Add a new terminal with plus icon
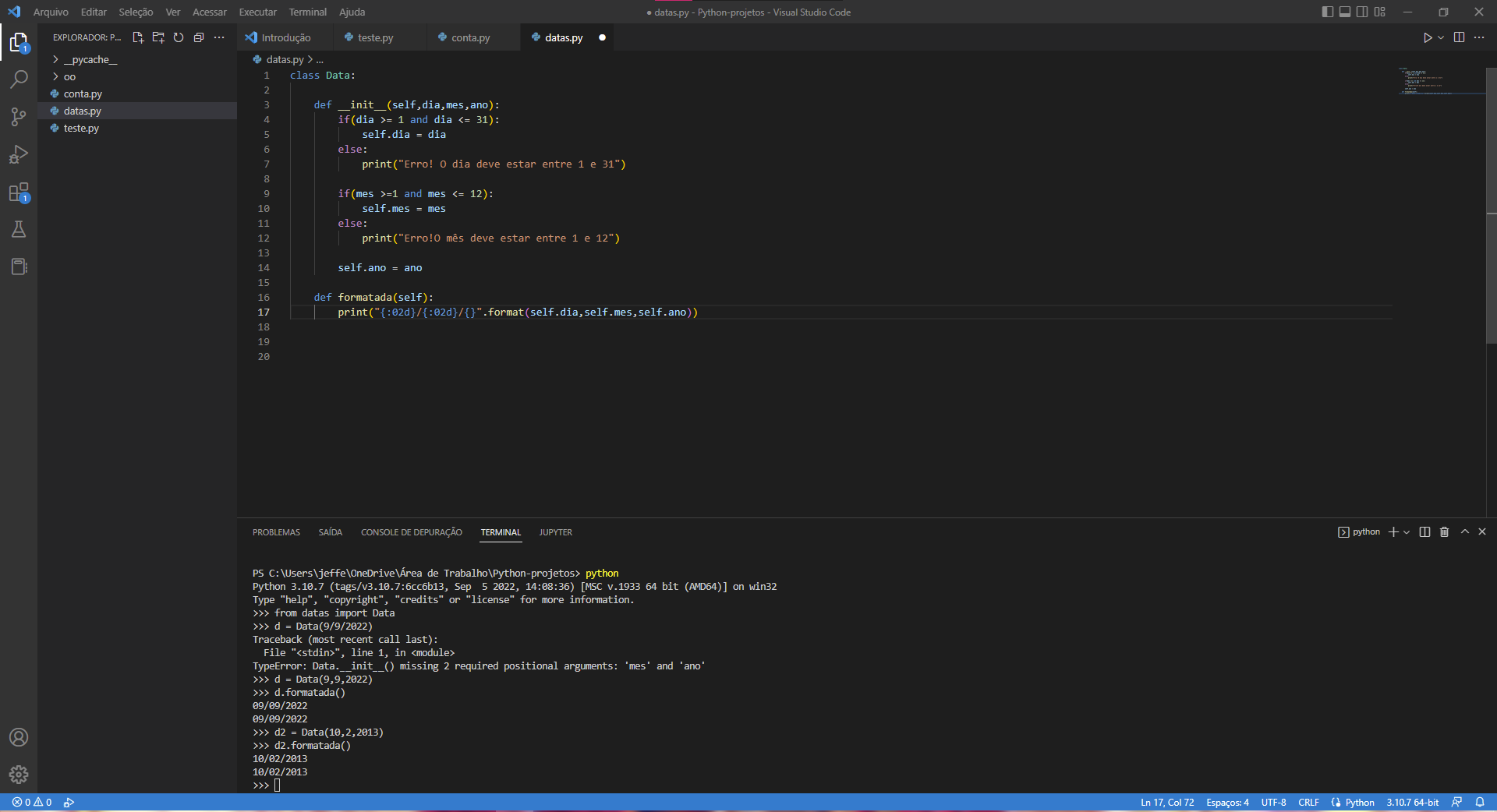Viewport: 1497px width, 812px height. [x=1393, y=531]
